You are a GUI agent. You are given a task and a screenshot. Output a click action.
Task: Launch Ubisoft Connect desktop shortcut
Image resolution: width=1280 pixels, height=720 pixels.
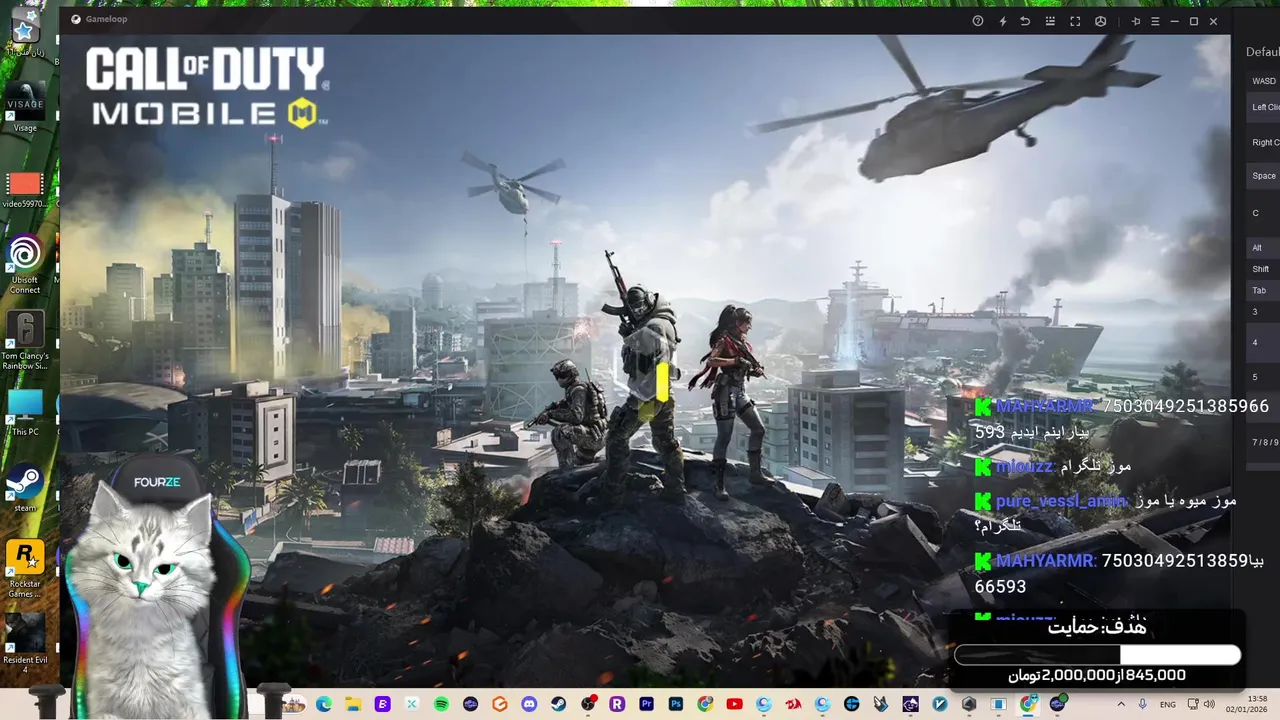tap(25, 264)
